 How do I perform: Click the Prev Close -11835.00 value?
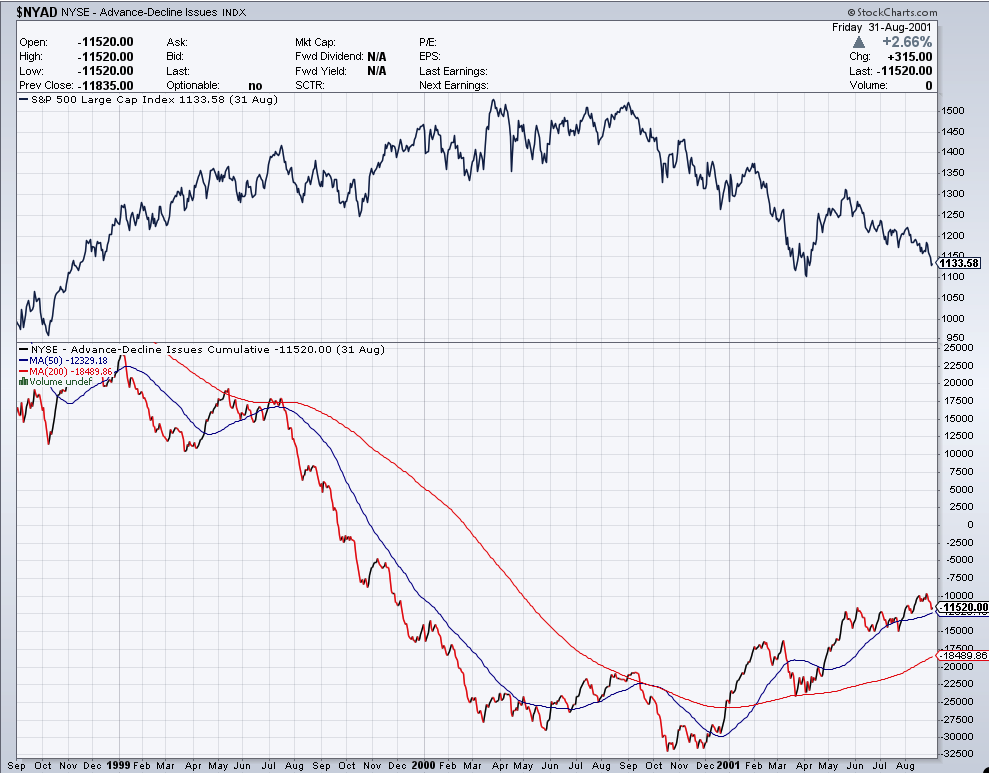[106, 86]
